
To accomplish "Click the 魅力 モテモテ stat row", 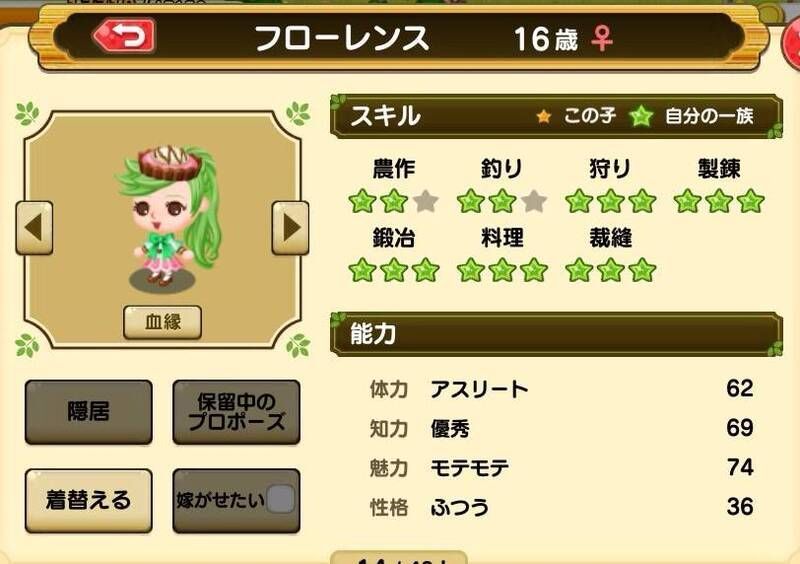I will [x=561, y=468].
